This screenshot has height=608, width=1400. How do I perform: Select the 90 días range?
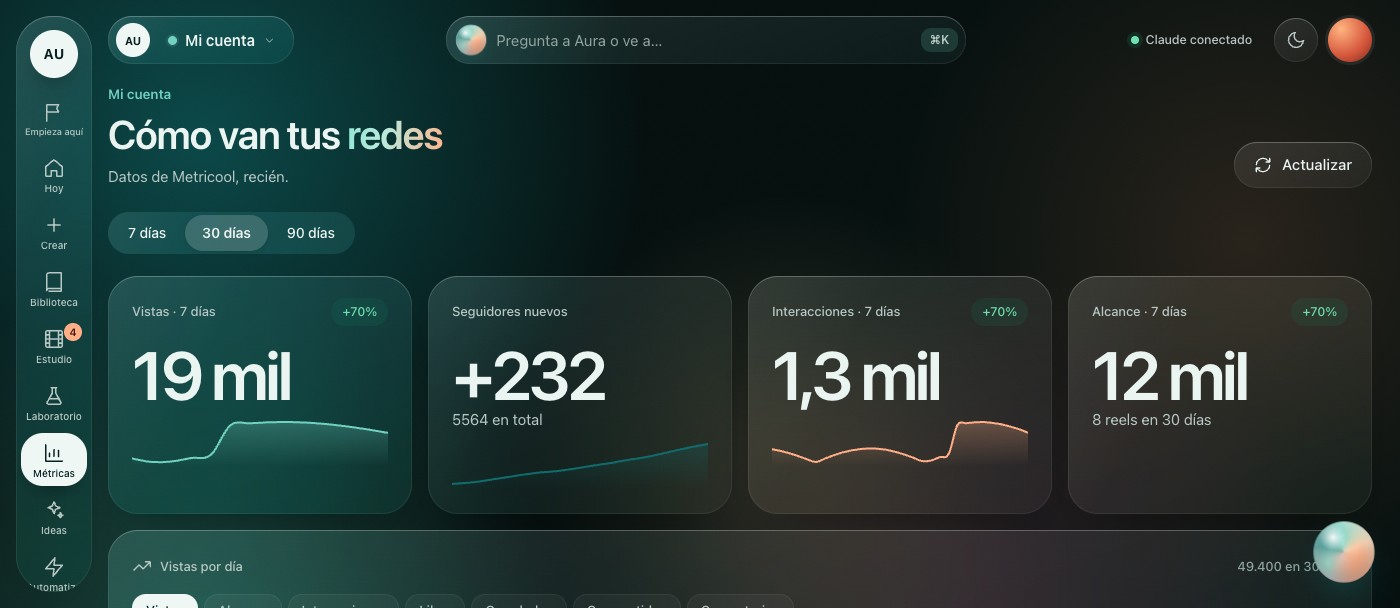coord(311,233)
